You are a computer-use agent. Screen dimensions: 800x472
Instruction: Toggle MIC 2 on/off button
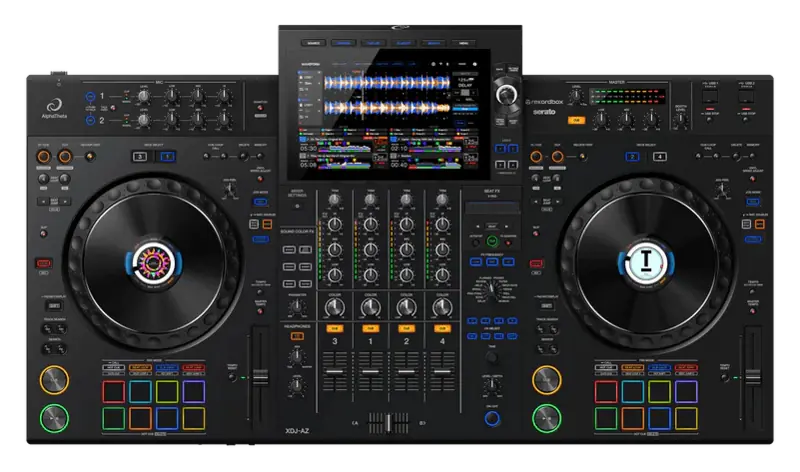[90, 120]
